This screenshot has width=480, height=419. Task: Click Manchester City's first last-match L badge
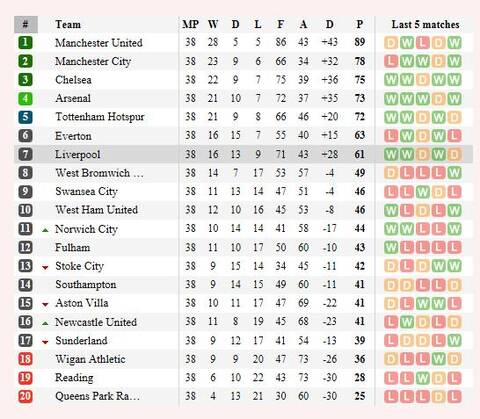(x=391, y=61)
